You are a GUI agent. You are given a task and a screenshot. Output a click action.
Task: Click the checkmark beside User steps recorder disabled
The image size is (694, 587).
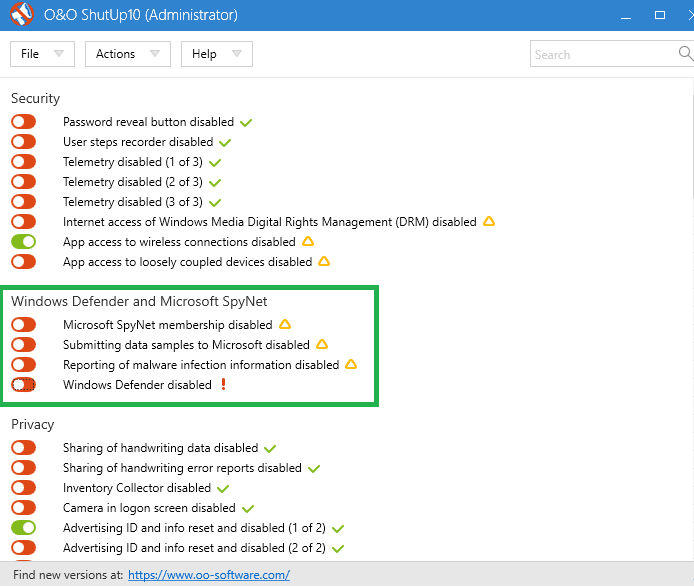225,142
